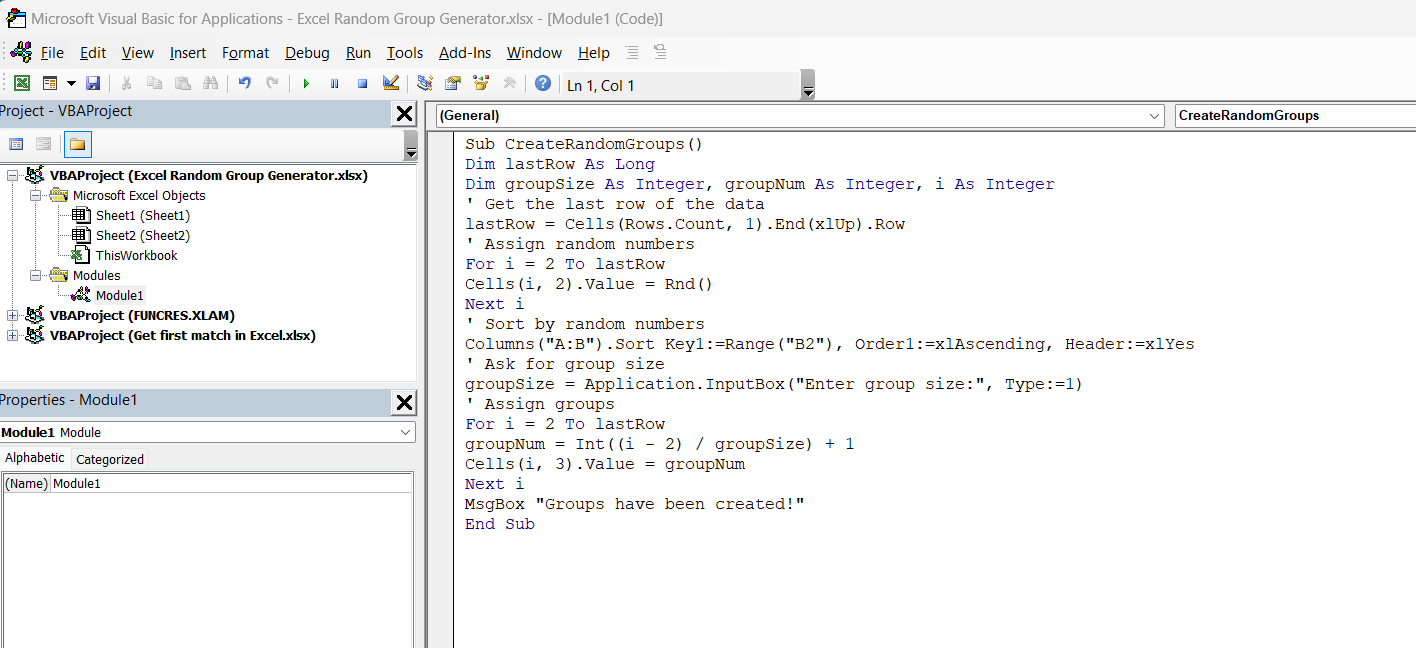The height and width of the screenshot is (648, 1416).
Task: Open the Insert menu
Action: [x=188, y=53]
